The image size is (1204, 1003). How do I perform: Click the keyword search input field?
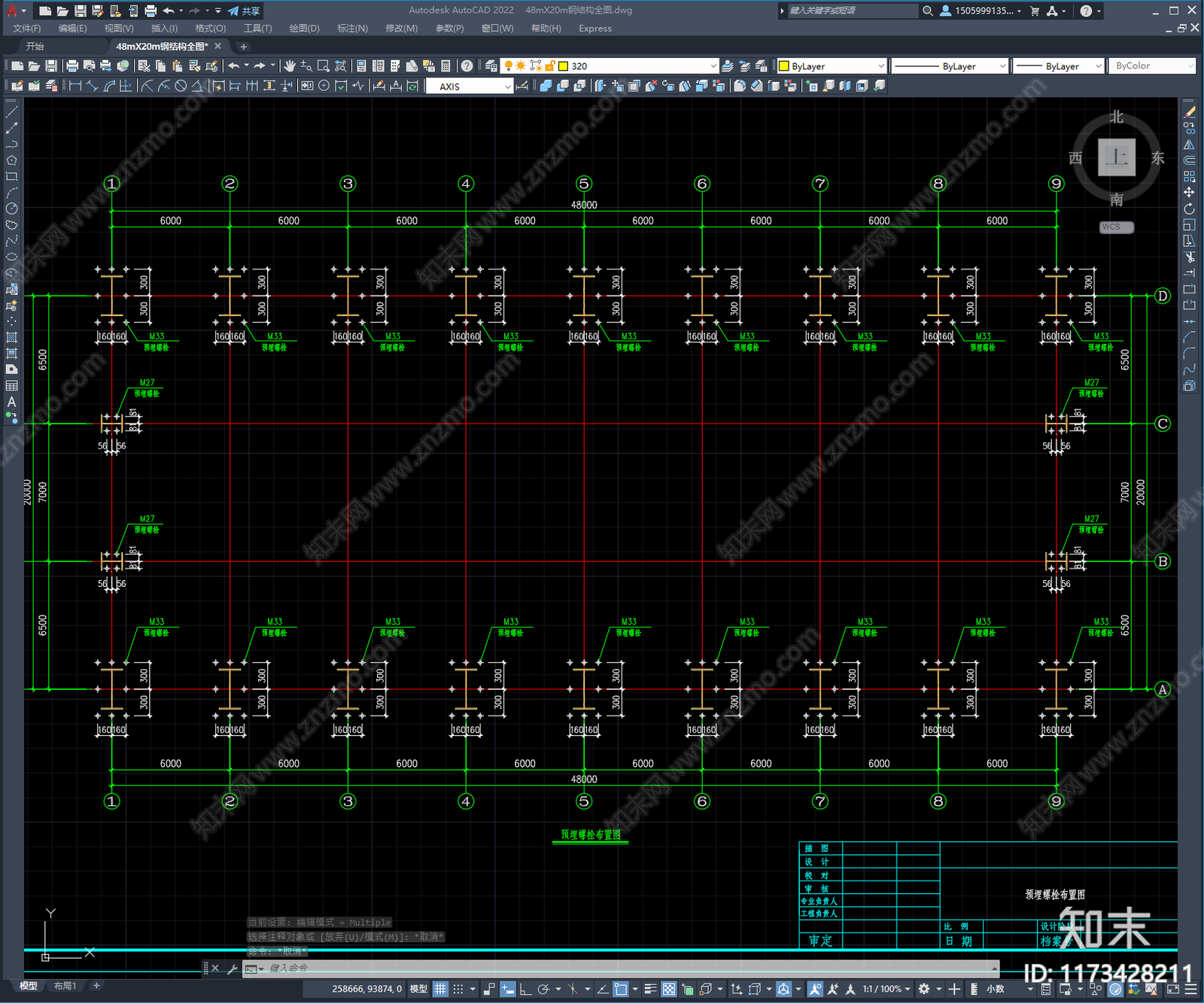point(852,11)
